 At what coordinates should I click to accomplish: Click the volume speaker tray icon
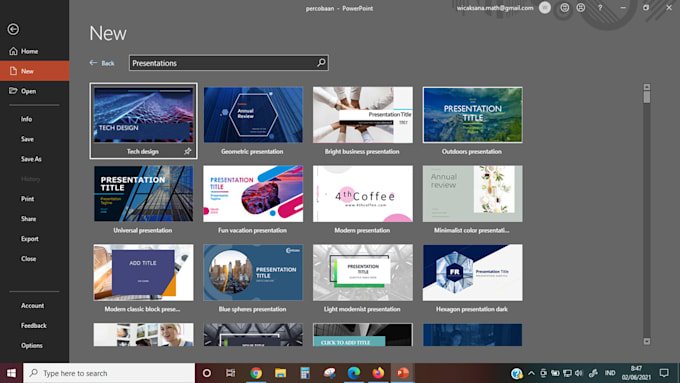[x=579, y=373]
